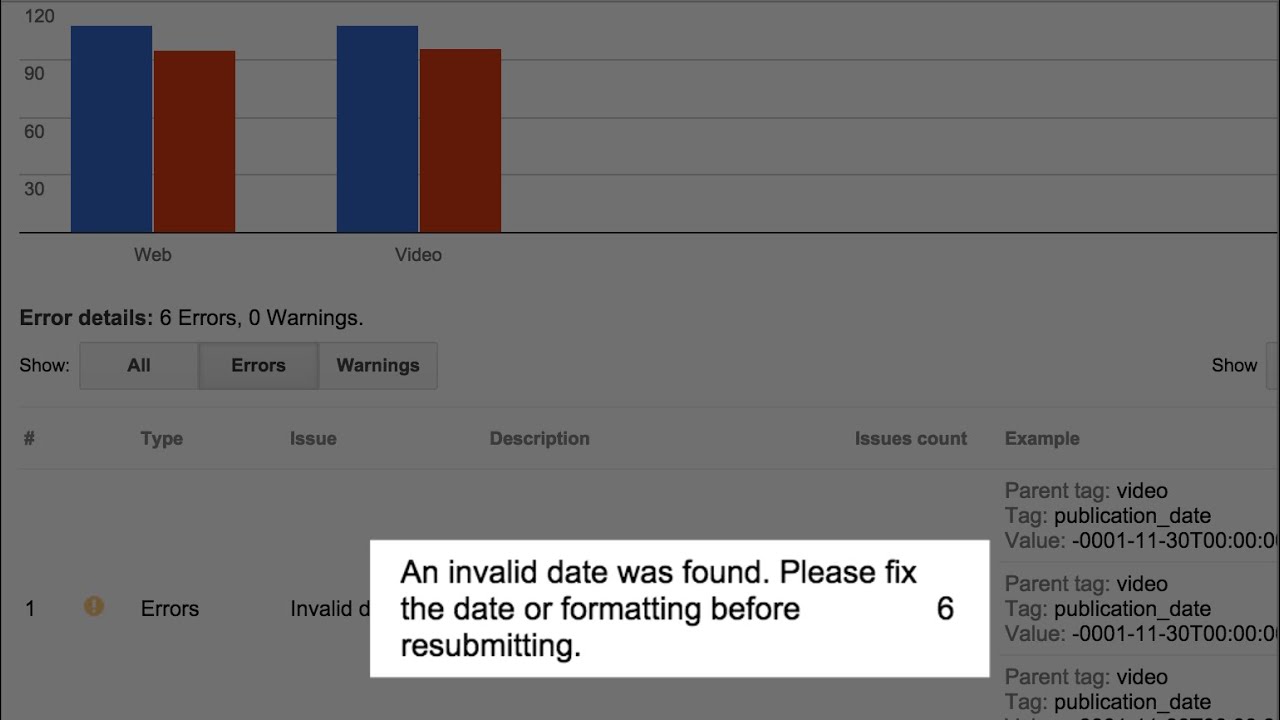Sort by the Issues count column header
The image size is (1280, 720).
coord(910,438)
